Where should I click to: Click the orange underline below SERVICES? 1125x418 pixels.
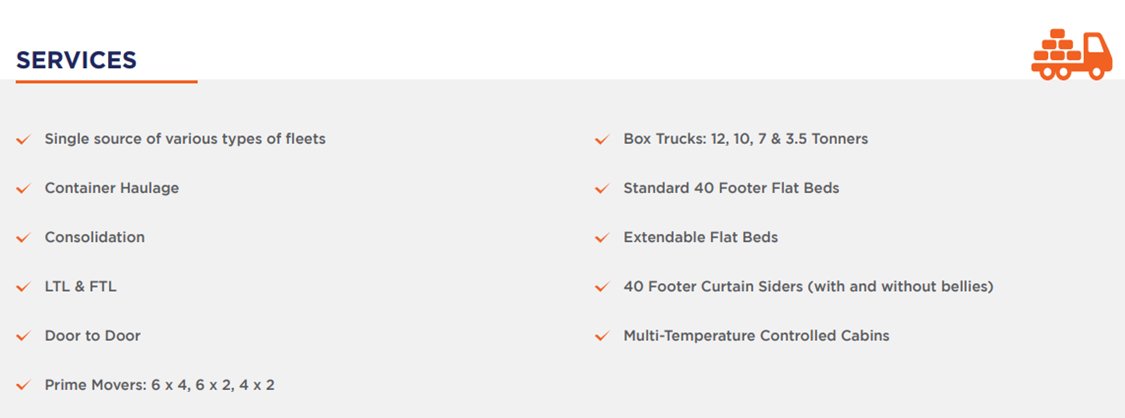click(x=106, y=82)
